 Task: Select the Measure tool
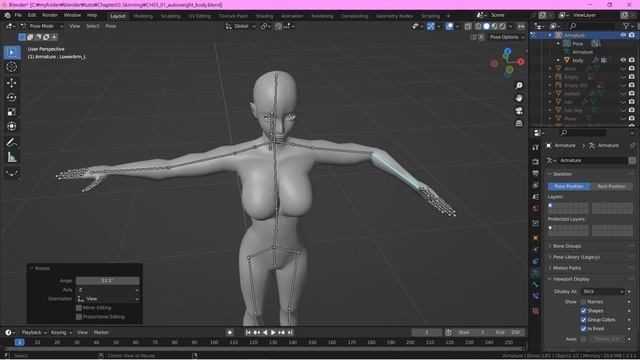point(11,157)
